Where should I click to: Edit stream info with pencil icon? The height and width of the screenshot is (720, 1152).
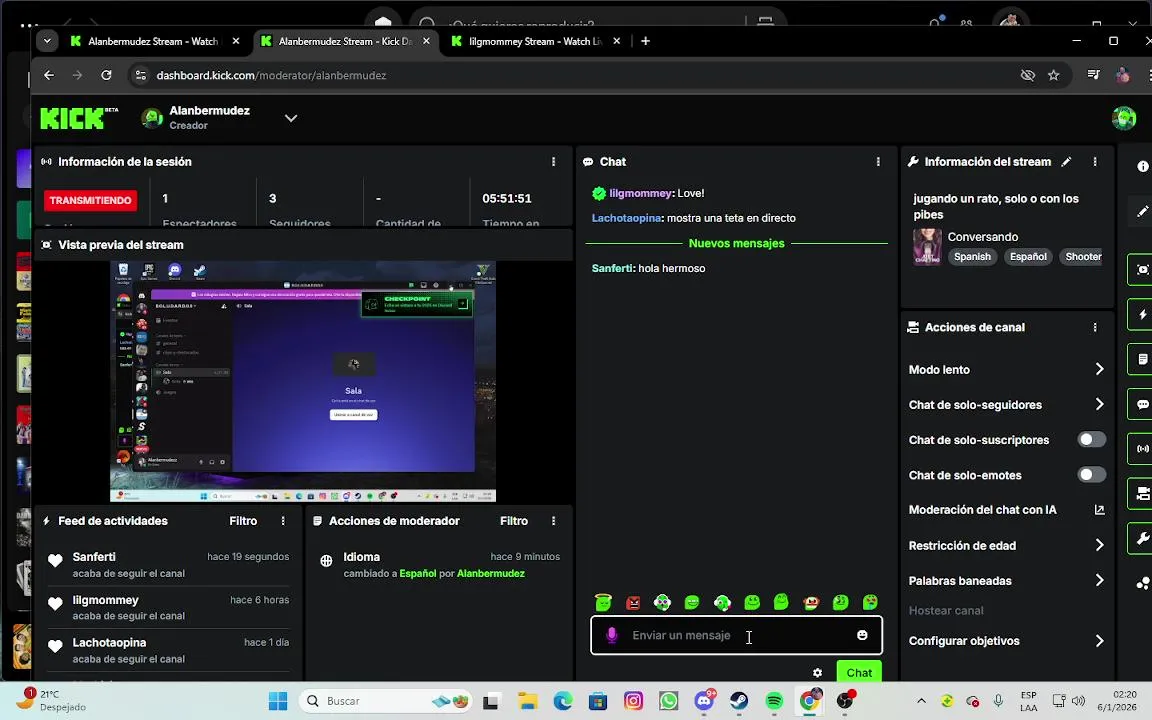coord(1066,162)
